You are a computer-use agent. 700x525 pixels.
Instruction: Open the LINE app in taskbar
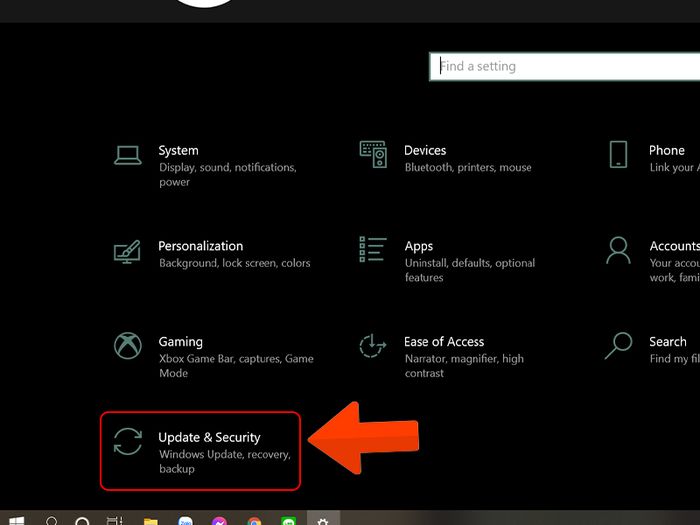click(x=289, y=521)
